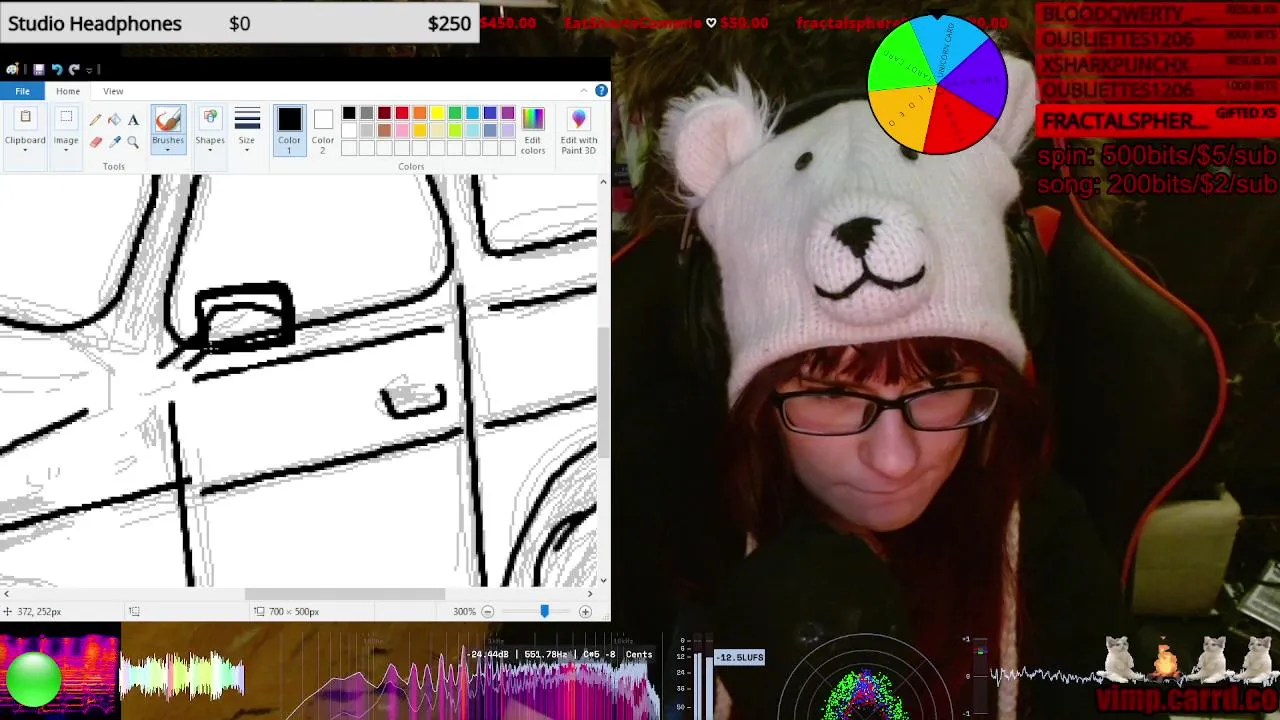Select the Pencil tool

96,120
